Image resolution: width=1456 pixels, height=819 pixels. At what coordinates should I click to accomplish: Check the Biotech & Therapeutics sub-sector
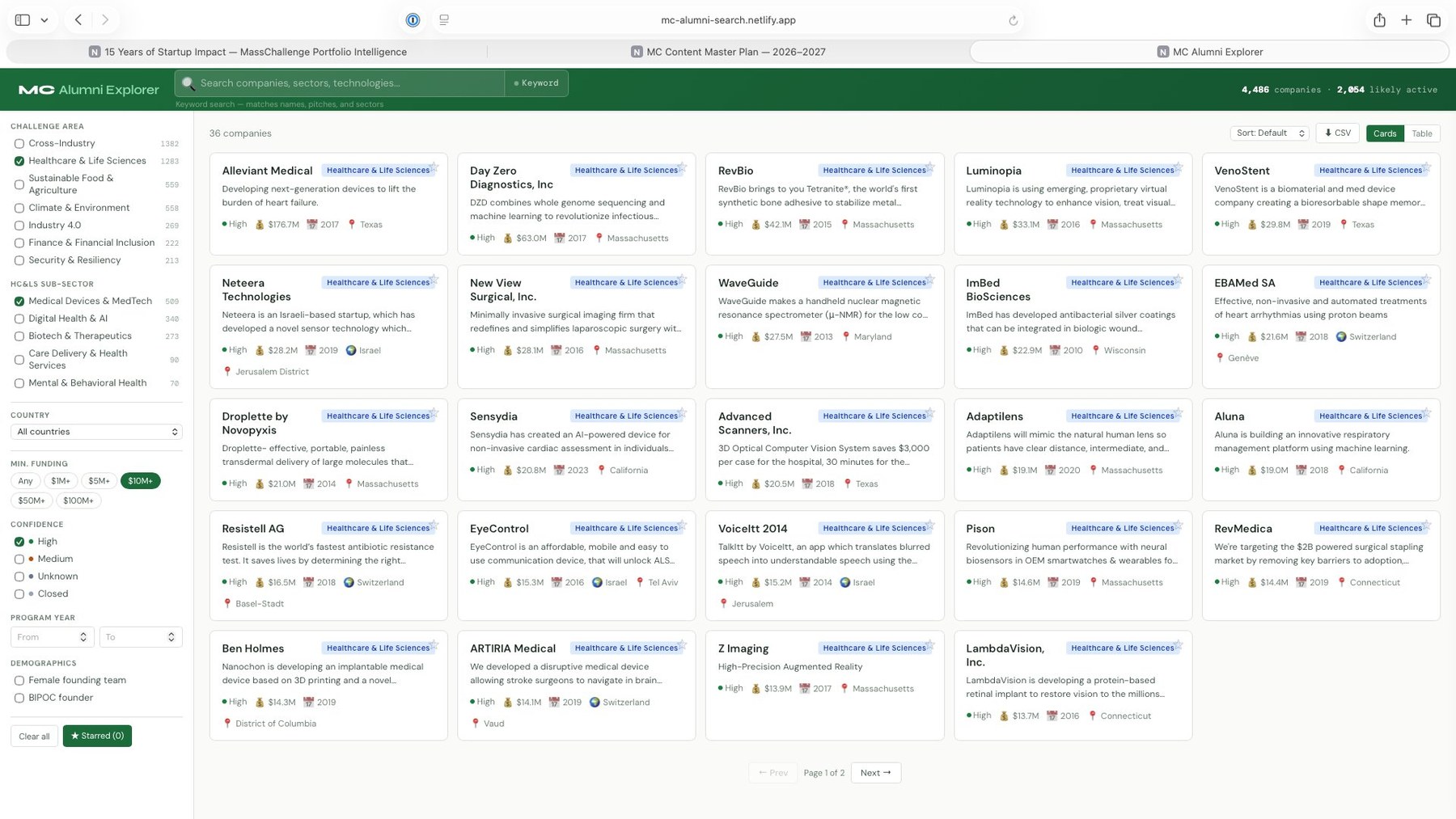pyautogui.click(x=19, y=336)
